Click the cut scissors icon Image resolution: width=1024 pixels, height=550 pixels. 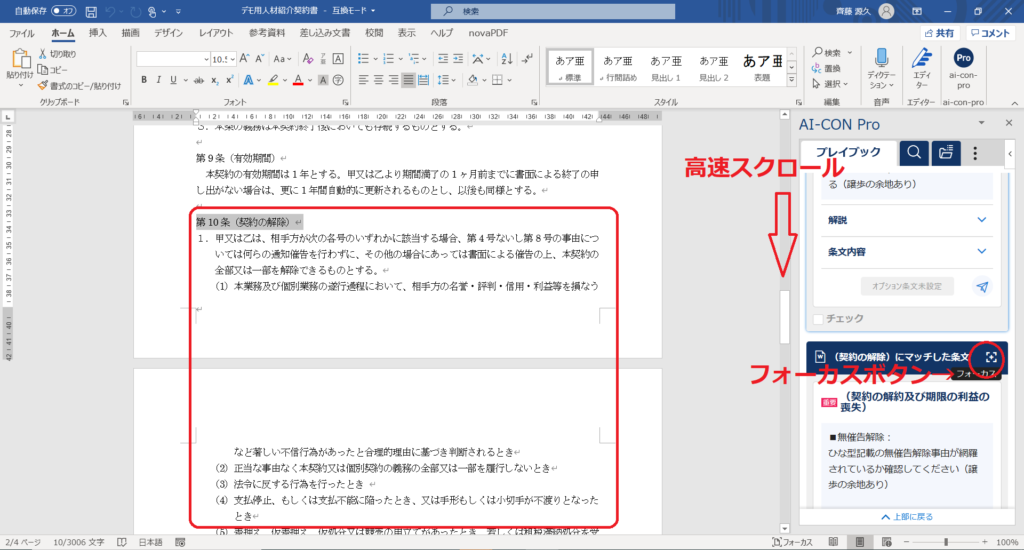tap(42, 54)
